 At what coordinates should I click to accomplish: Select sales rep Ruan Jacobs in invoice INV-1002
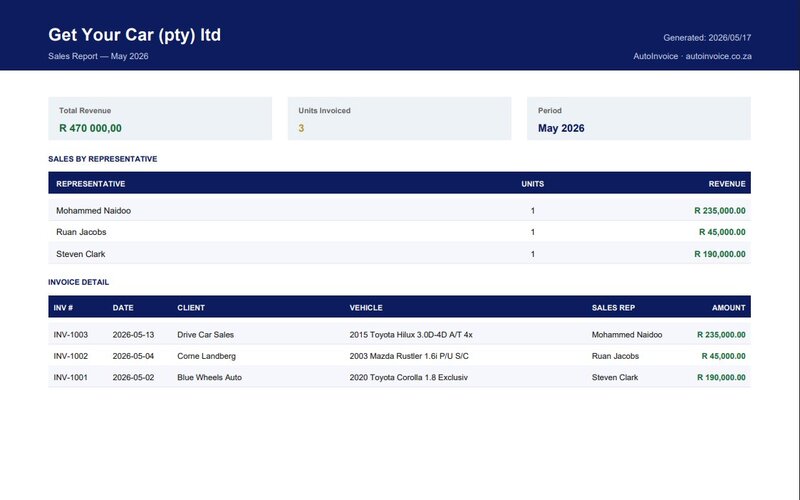[615, 356]
